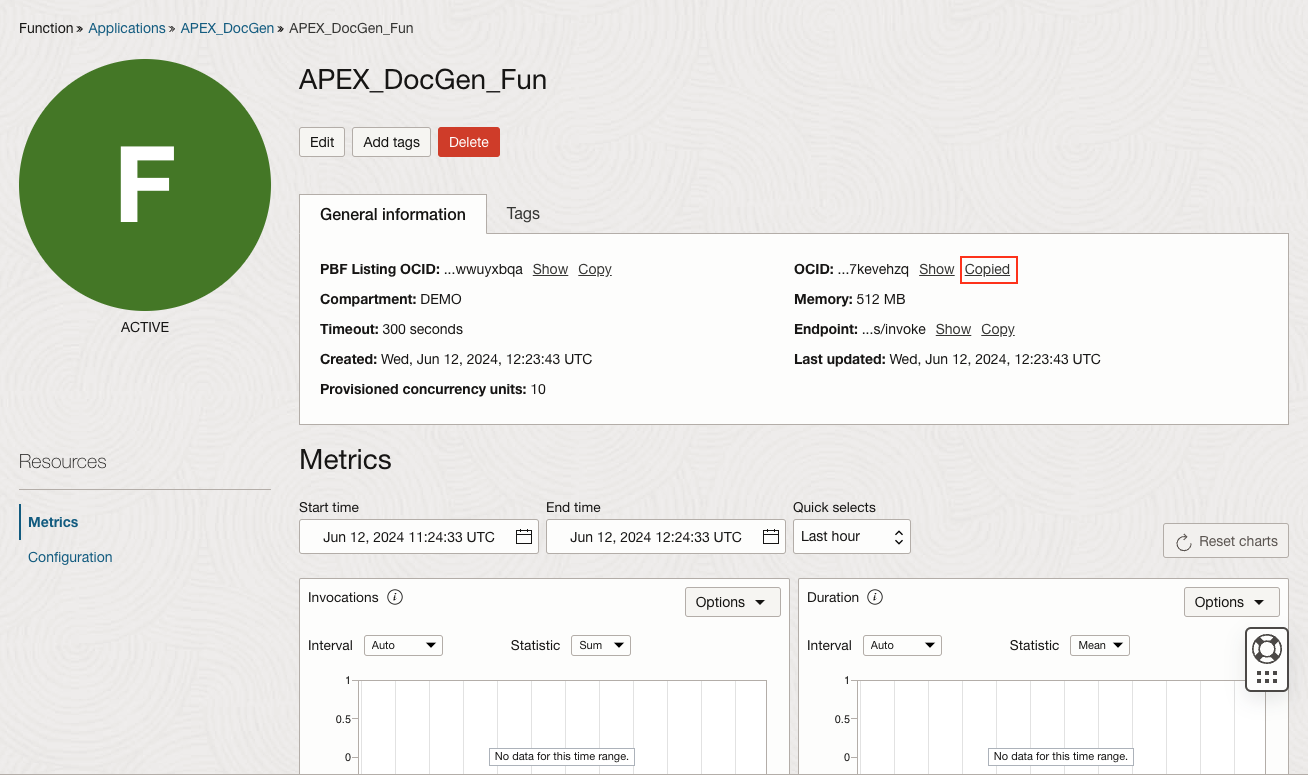Click the Start time input field

click(x=408, y=537)
